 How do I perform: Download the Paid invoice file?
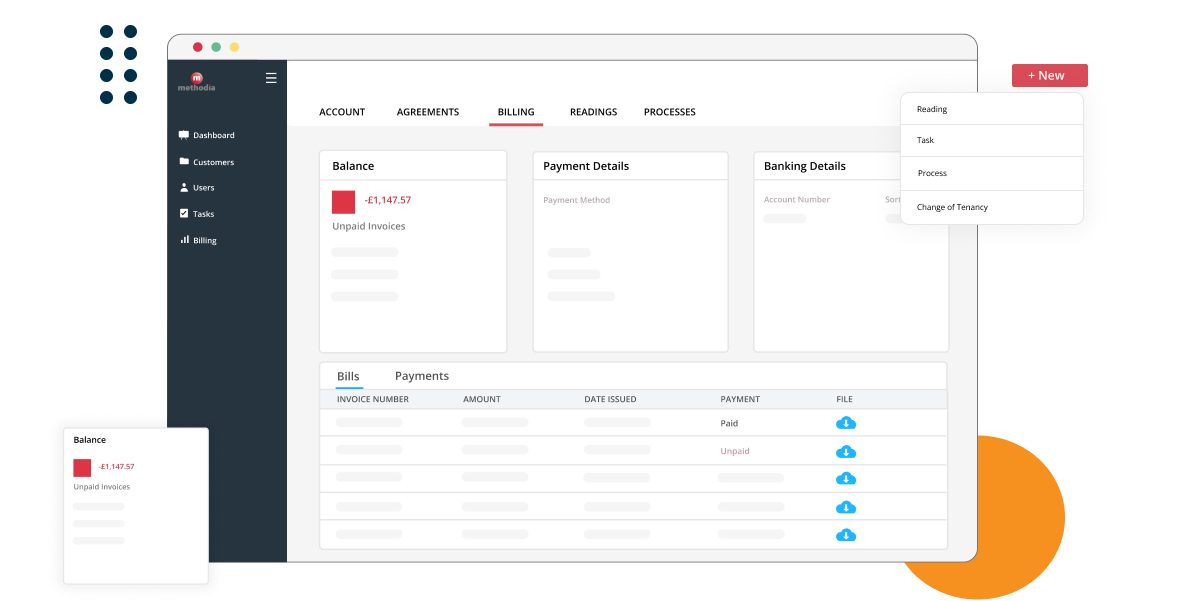point(845,422)
